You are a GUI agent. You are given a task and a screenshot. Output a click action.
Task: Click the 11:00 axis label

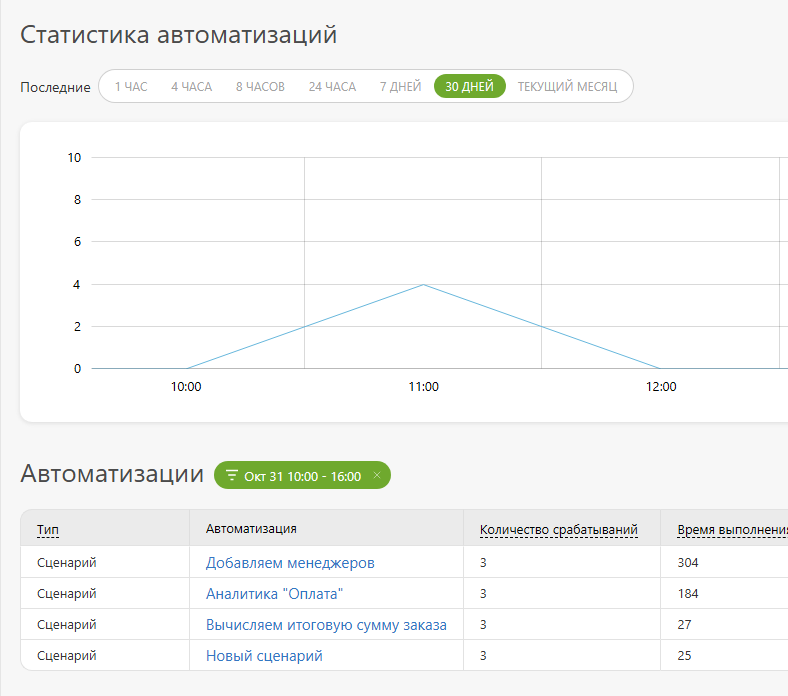click(x=424, y=386)
